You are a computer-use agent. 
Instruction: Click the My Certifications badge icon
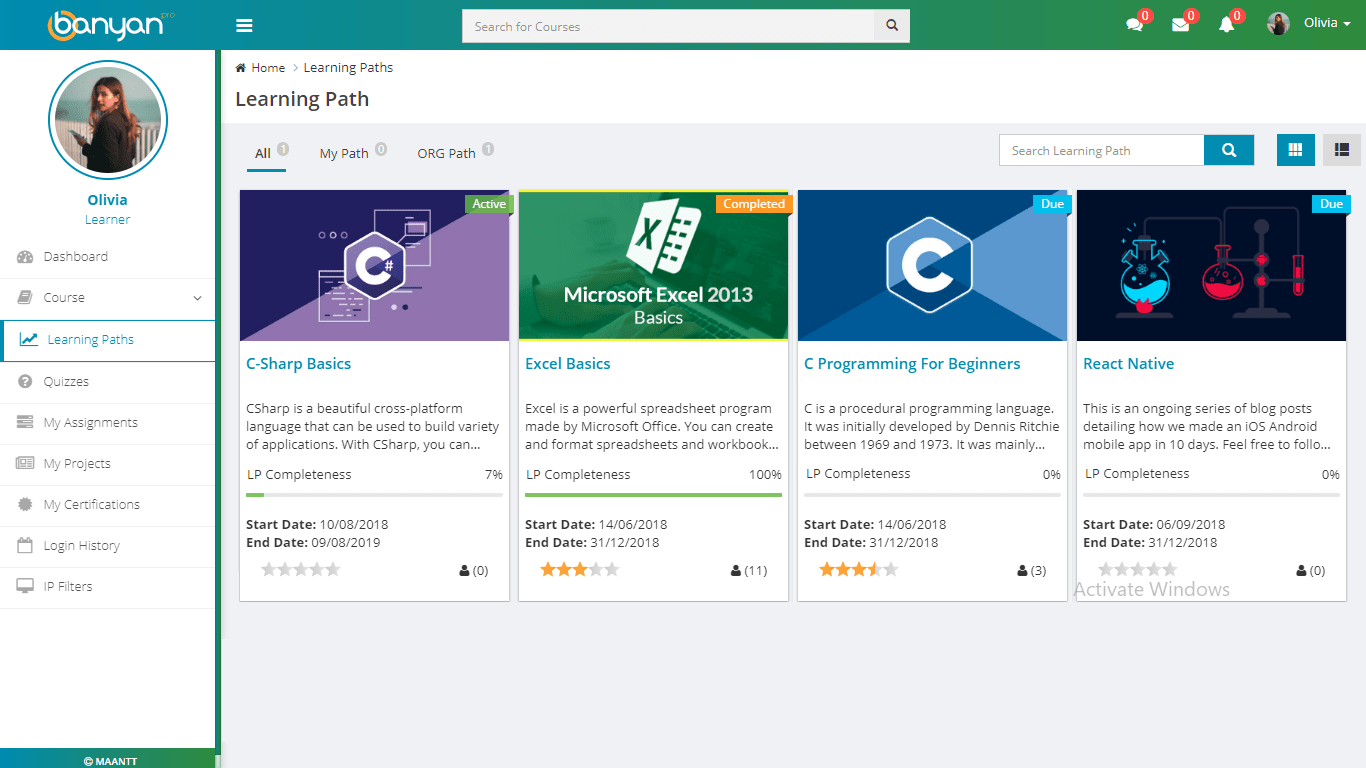click(x=25, y=505)
